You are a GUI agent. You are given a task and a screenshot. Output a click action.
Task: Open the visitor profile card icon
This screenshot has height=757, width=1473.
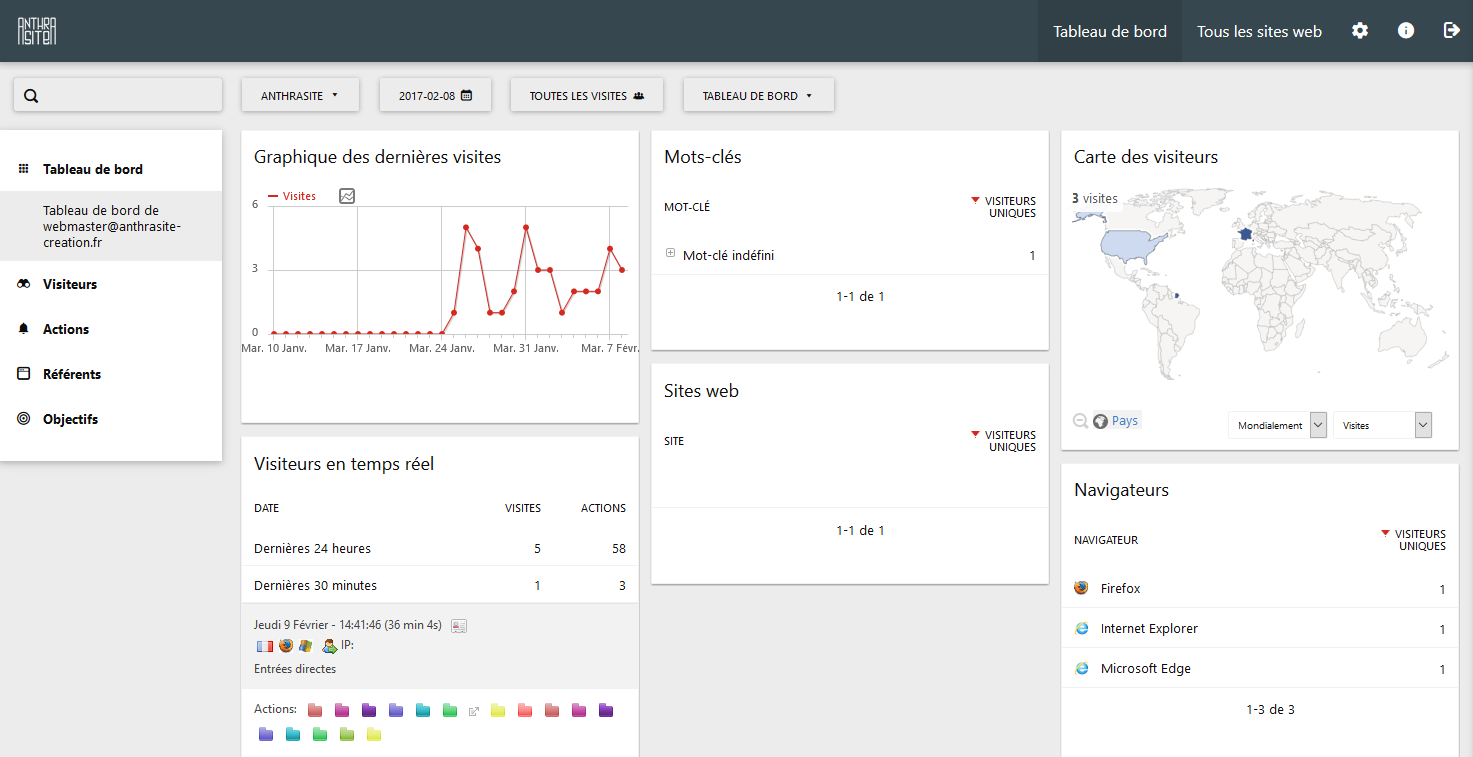point(459,626)
